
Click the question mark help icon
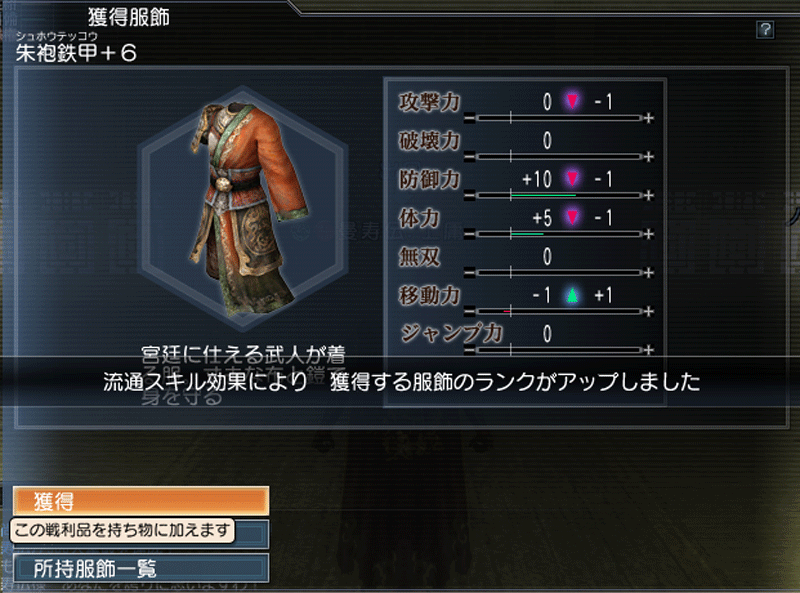click(x=765, y=30)
